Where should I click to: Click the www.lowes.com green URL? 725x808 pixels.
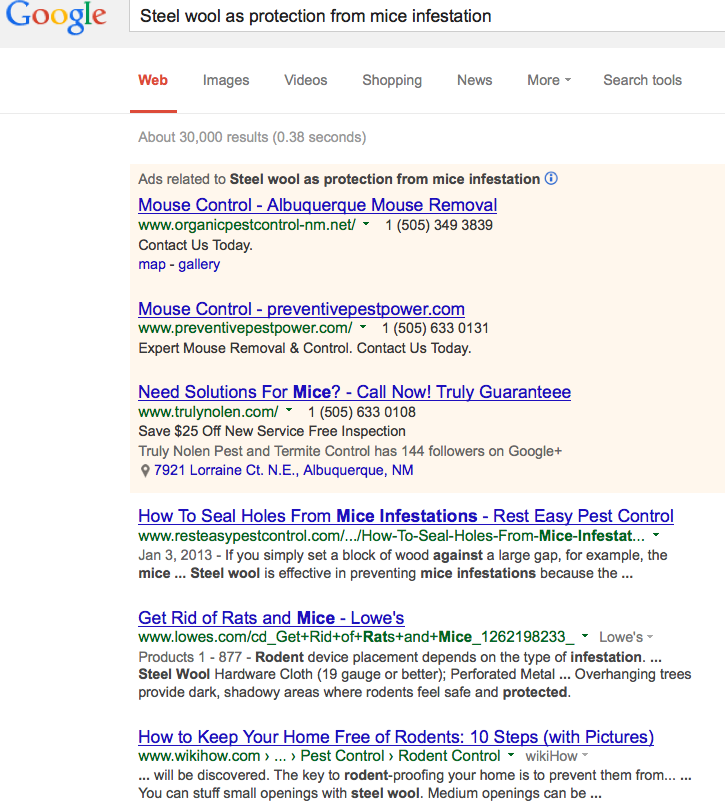(356, 637)
